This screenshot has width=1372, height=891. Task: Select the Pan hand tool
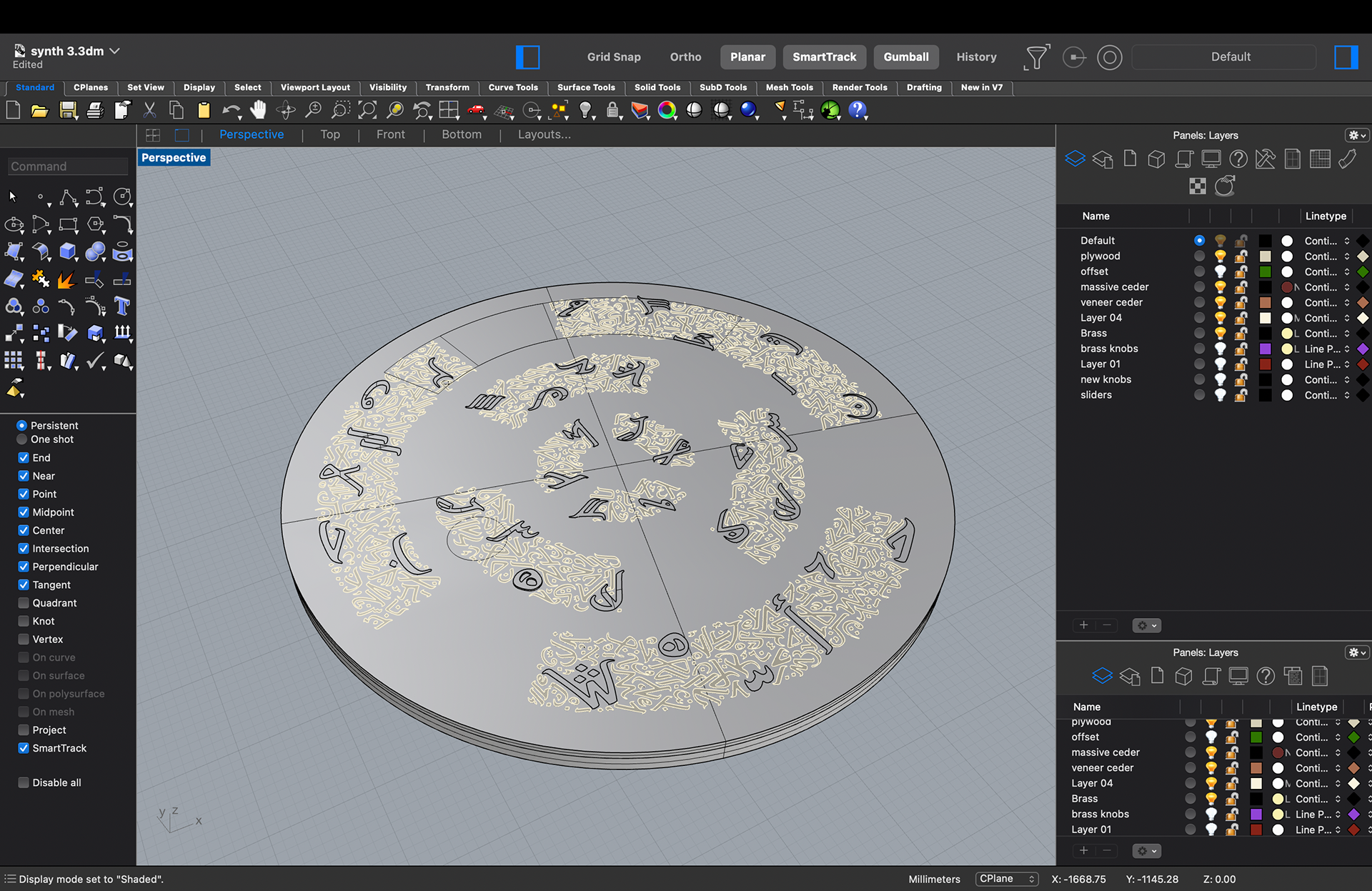(x=258, y=110)
